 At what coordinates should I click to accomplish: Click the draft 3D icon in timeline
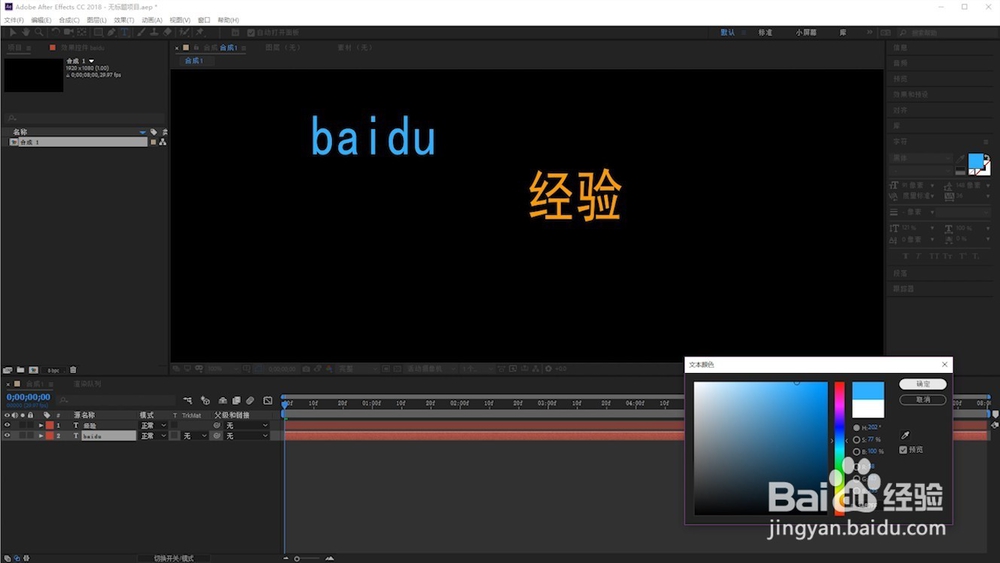(205, 400)
